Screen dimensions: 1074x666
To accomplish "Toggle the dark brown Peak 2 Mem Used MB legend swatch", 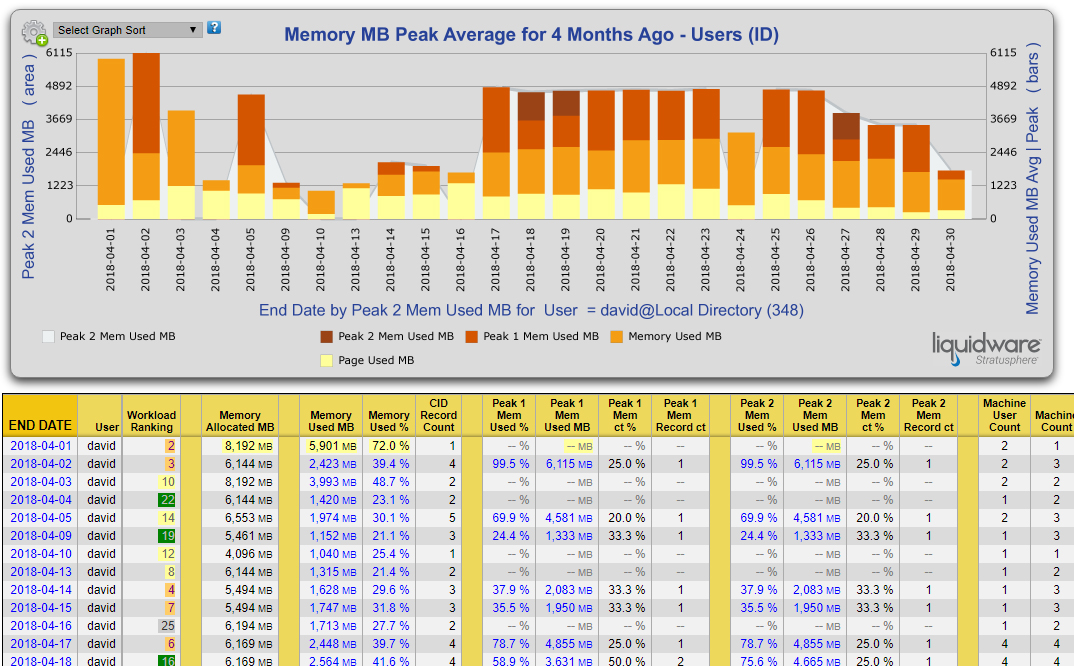I will [327, 336].
